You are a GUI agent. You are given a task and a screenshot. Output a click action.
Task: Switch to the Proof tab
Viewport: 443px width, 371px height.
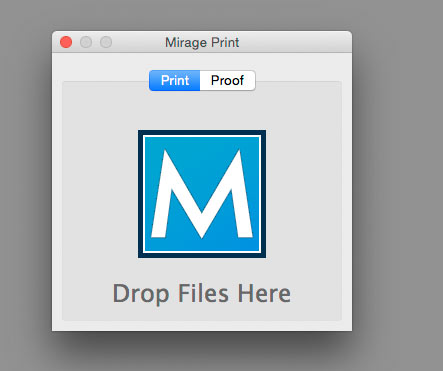(x=228, y=80)
